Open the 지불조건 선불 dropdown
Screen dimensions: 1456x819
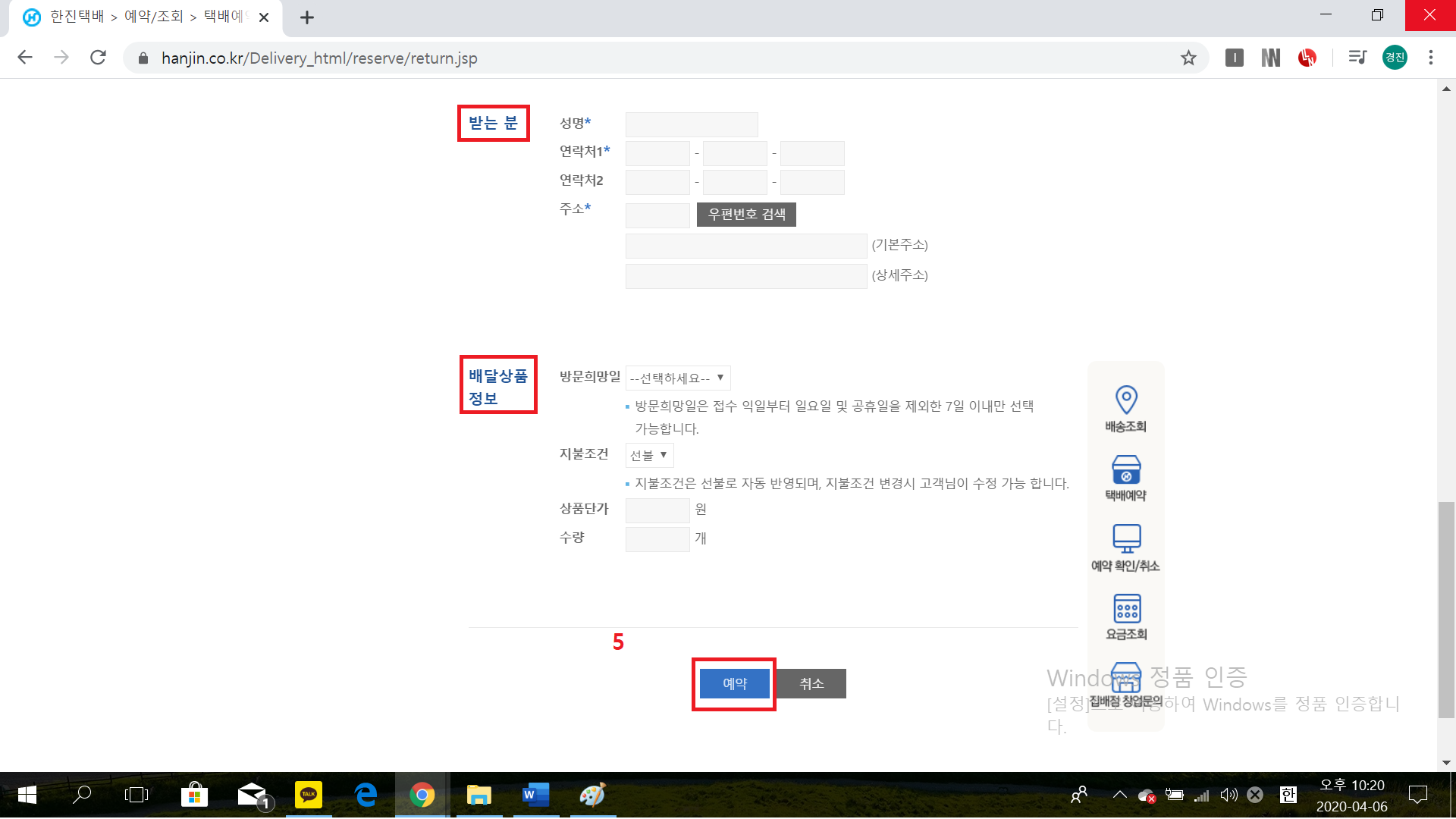649,455
